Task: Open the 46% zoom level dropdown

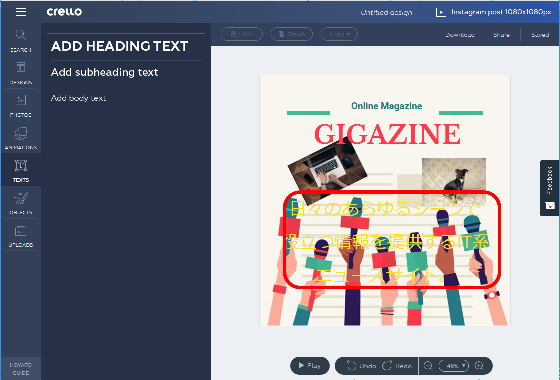Action: tap(454, 366)
